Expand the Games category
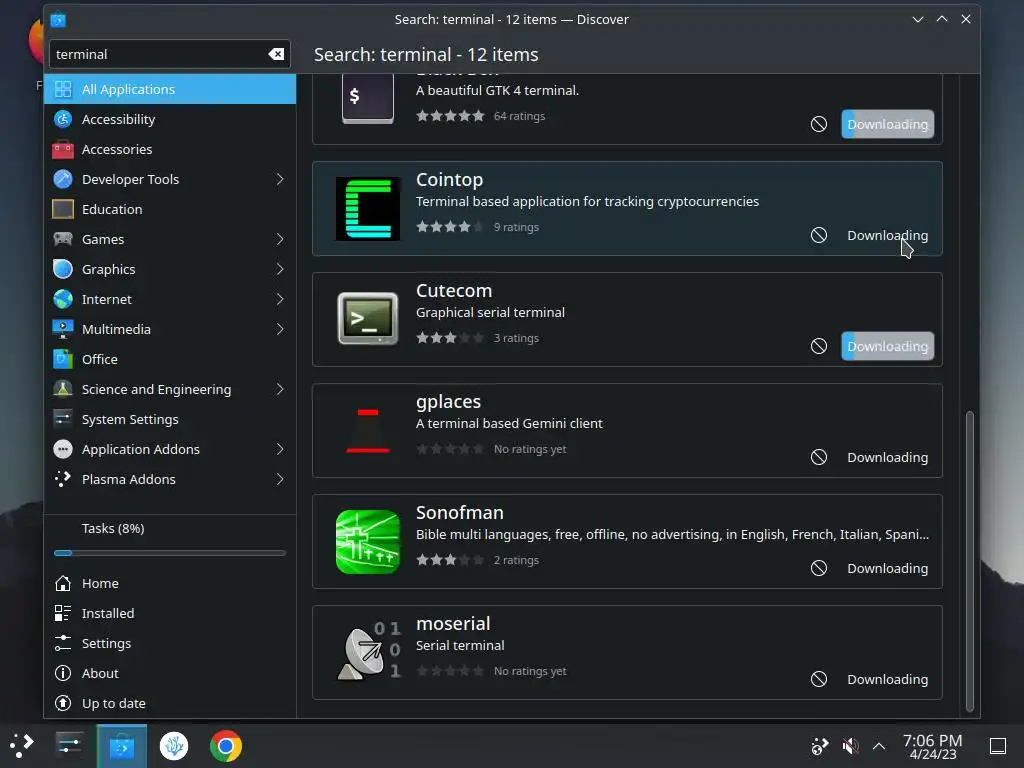Viewport: 1024px width, 768px height. [280, 239]
